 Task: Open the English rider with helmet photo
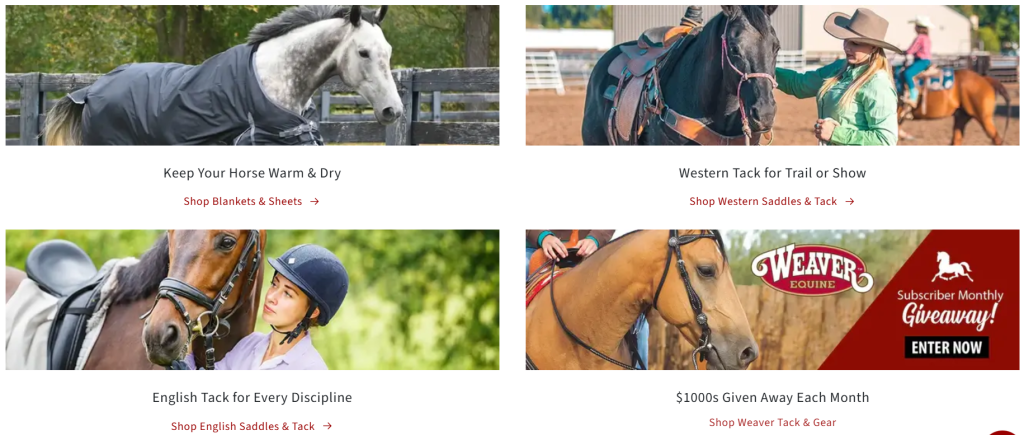pyautogui.click(x=253, y=300)
